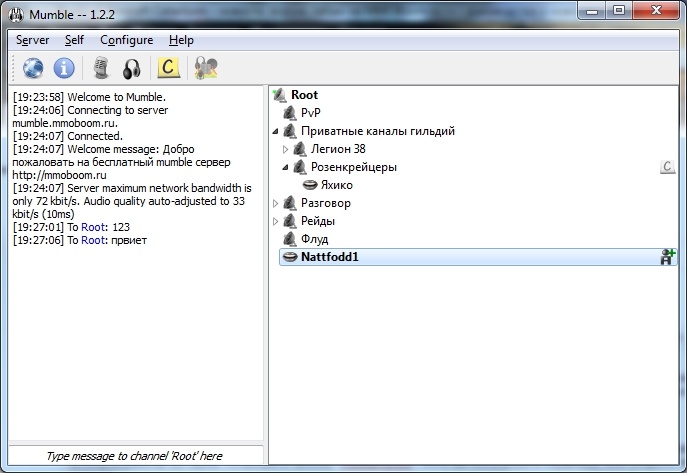This screenshot has width=687, height=473.
Task: Click the comment icon on the Розенкрейцеры row
Action: pyautogui.click(x=667, y=166)
